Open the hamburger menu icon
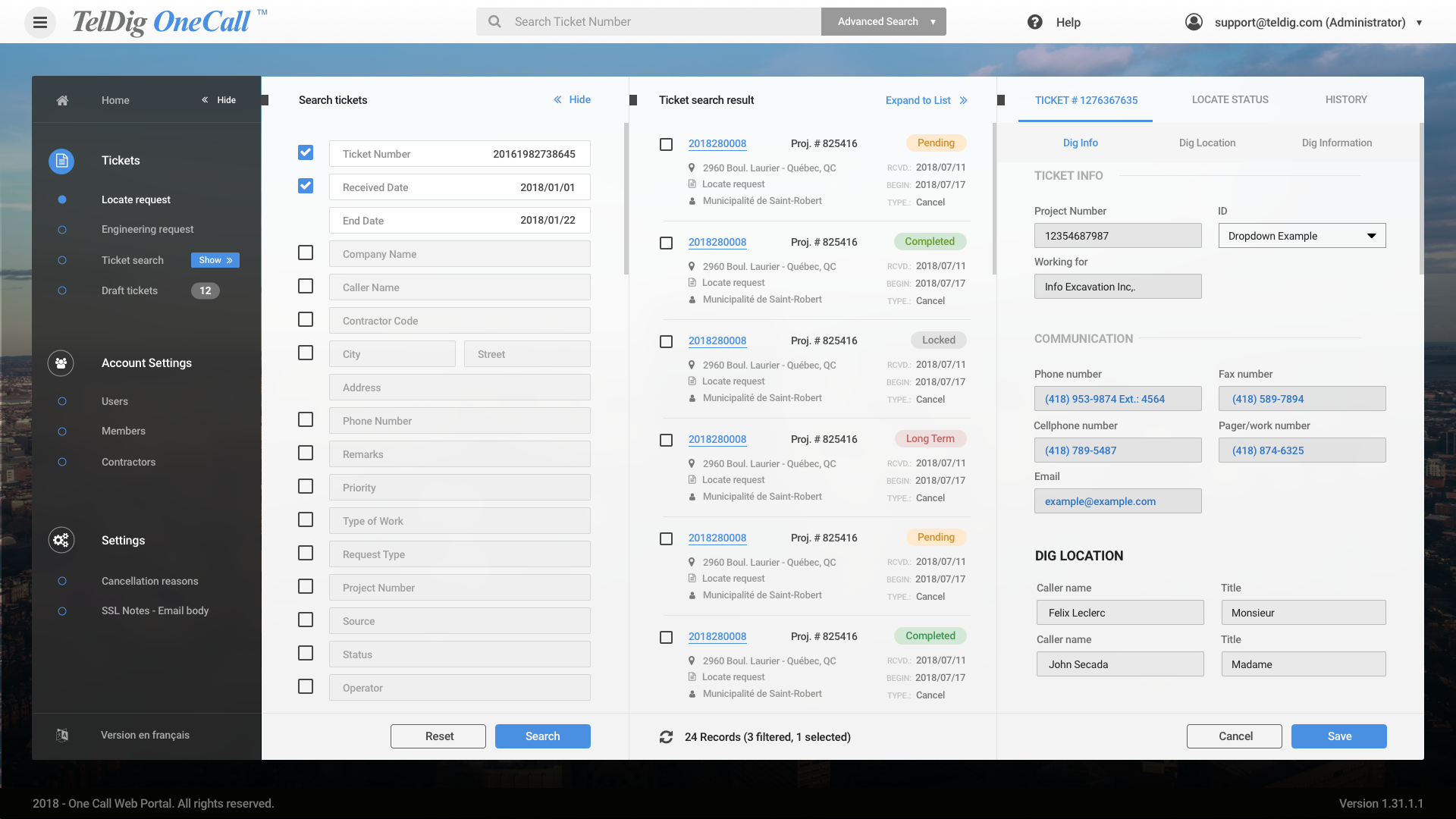The height and width of the screenshot is (819, 1456). 40,23
